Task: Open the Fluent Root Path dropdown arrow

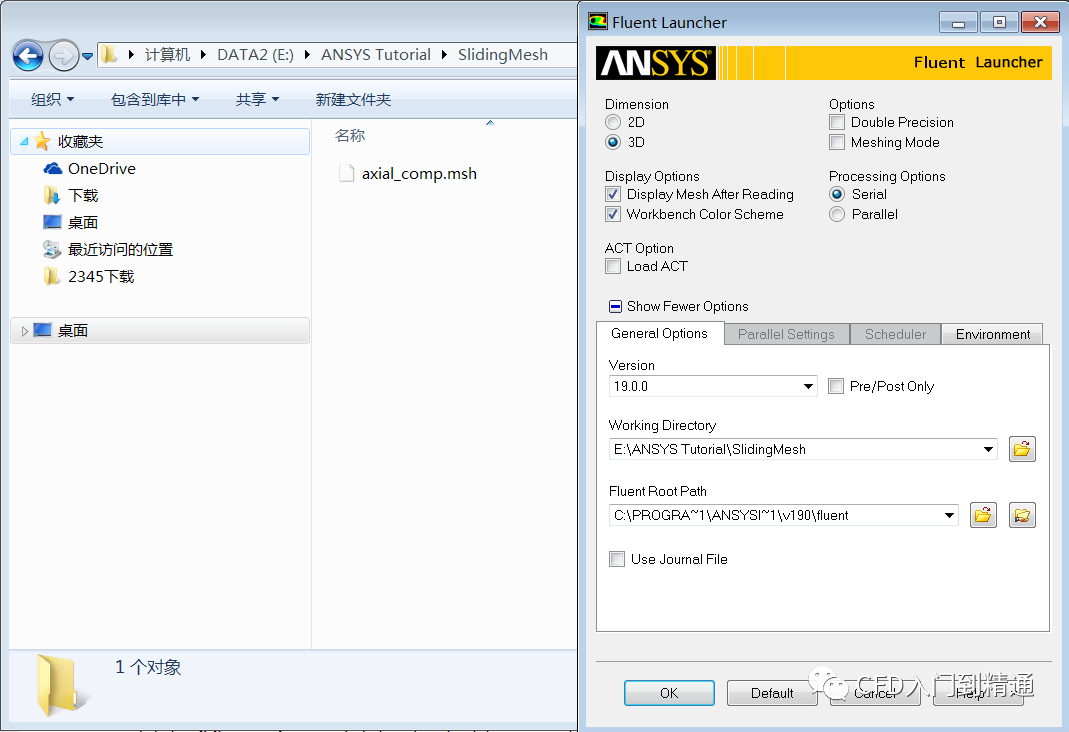Action: 949,515
